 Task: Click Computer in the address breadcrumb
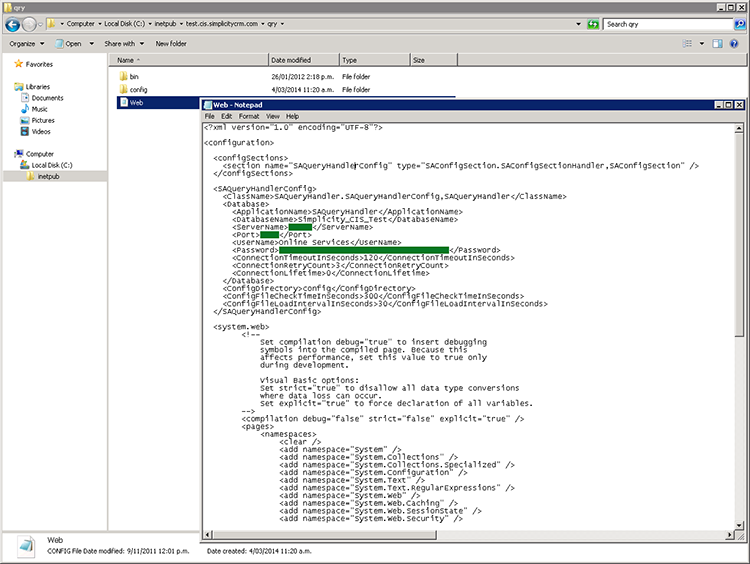pos(80,23)
